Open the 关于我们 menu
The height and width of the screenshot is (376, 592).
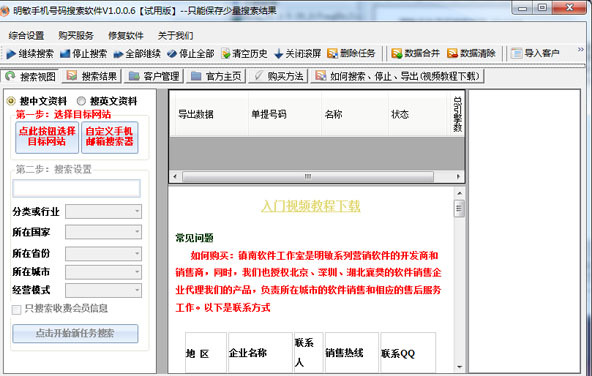tap(176, 35)
